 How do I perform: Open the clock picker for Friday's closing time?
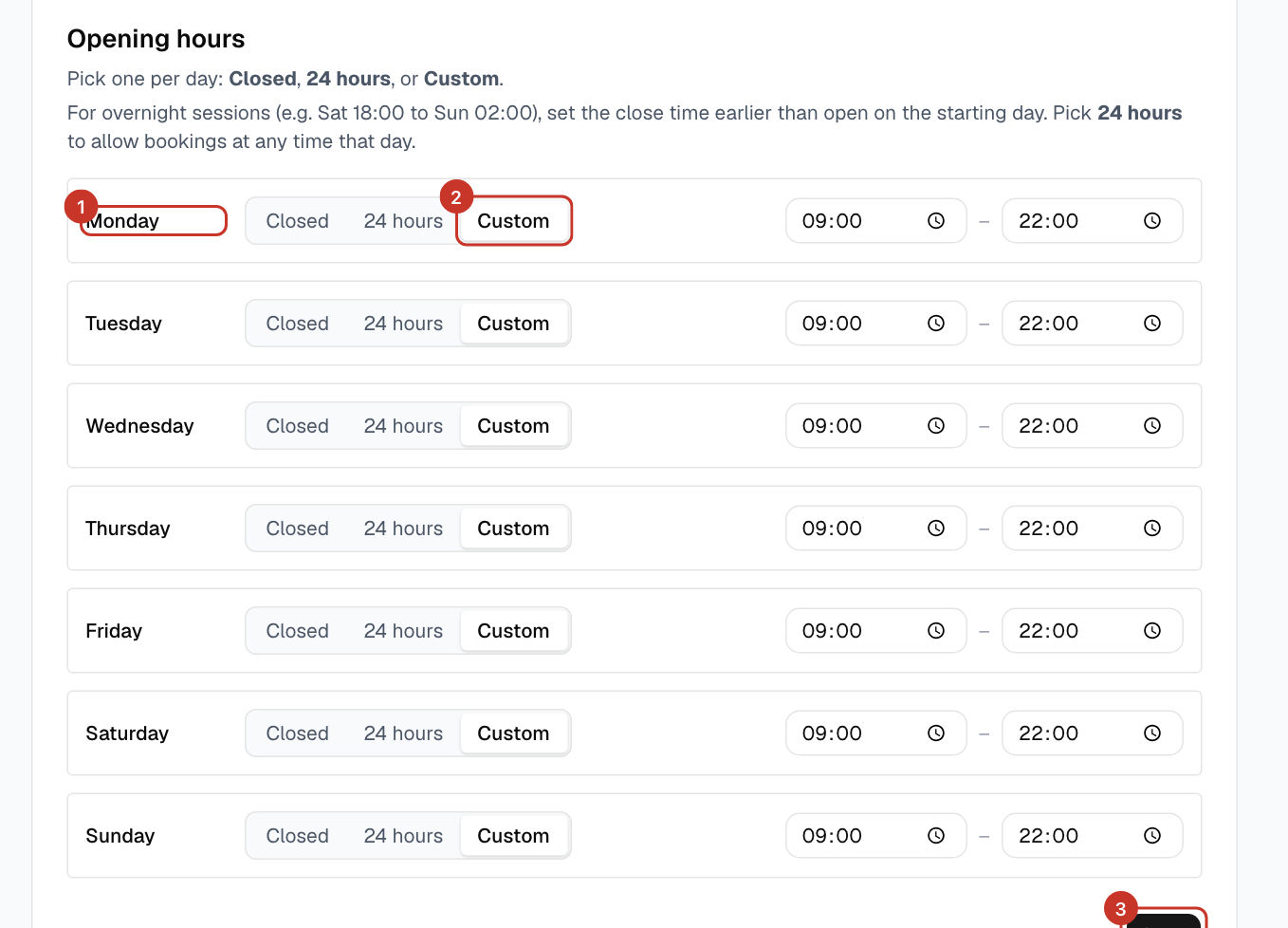click(1152, 631)
